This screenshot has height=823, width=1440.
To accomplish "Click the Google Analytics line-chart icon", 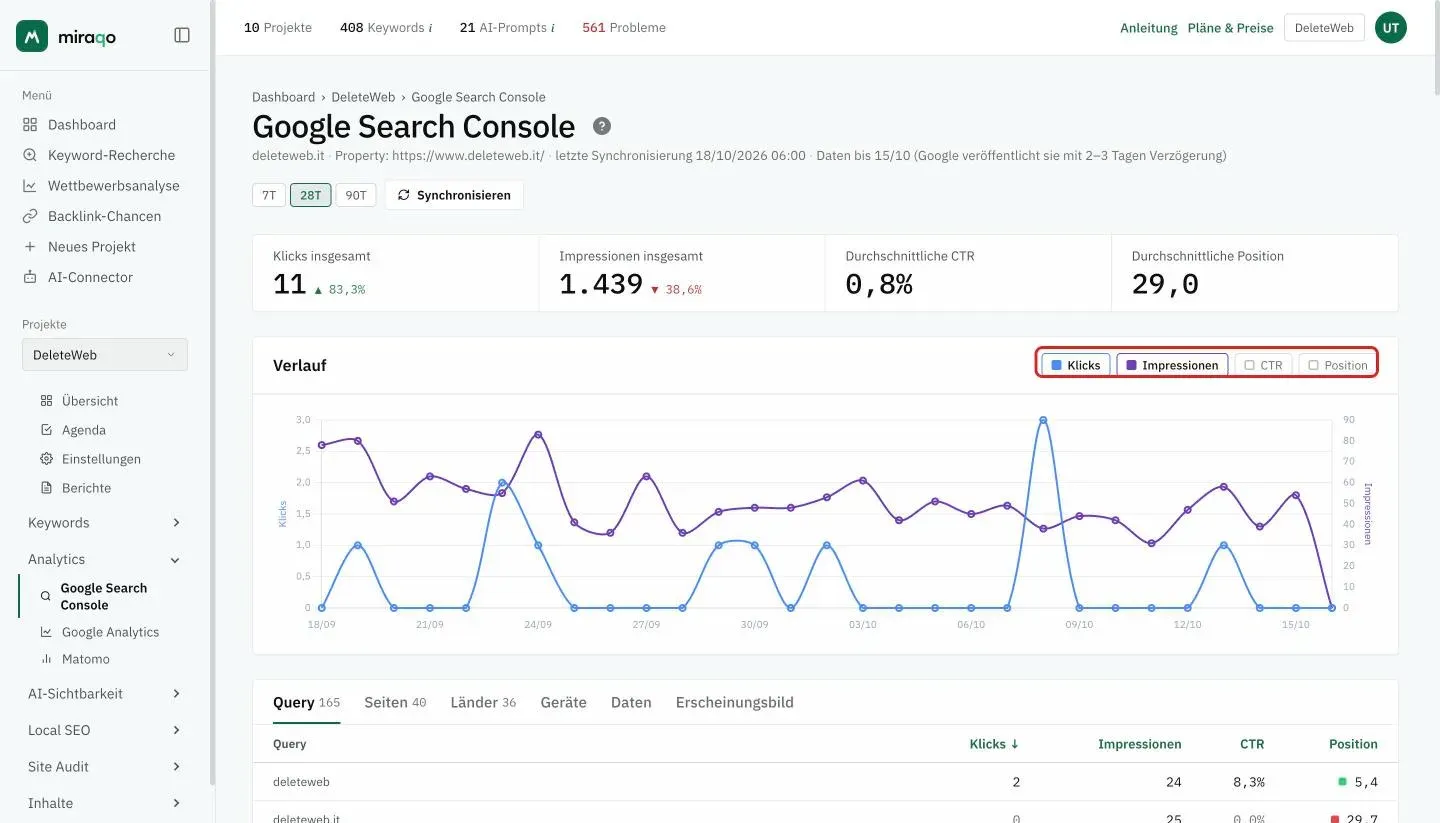I will (46, 632).
